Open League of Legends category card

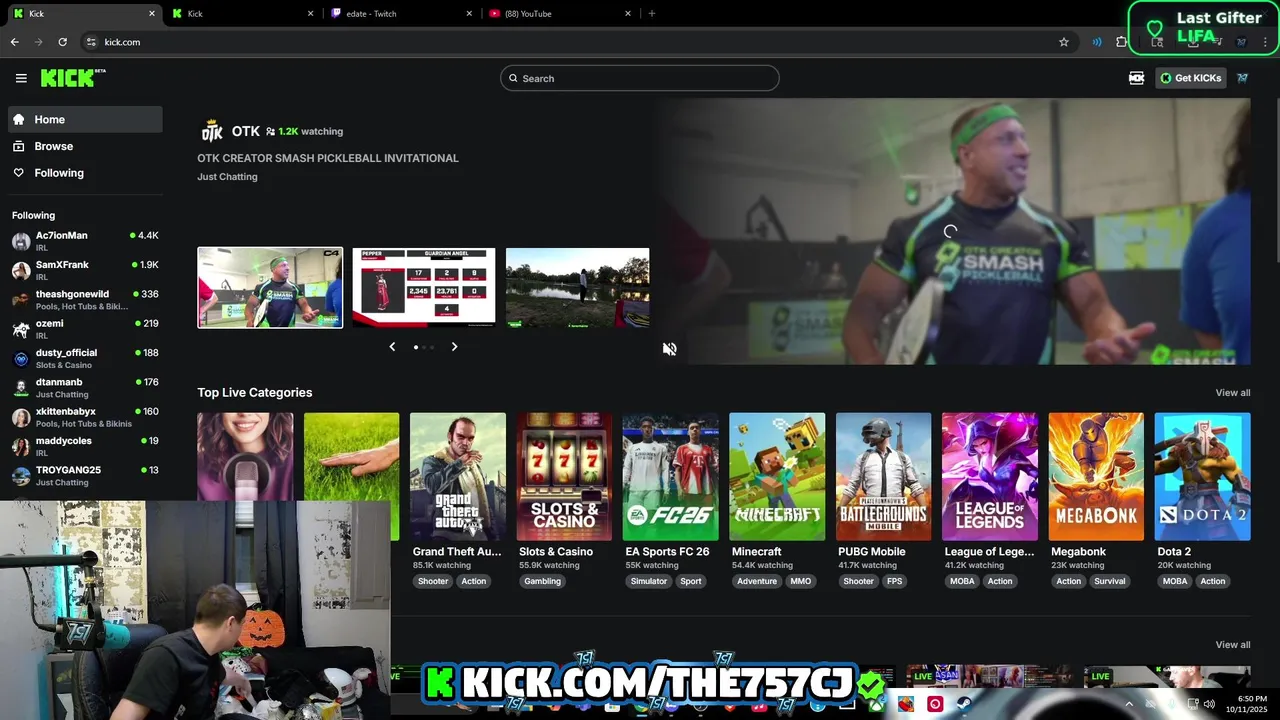(x=990, y=477)
